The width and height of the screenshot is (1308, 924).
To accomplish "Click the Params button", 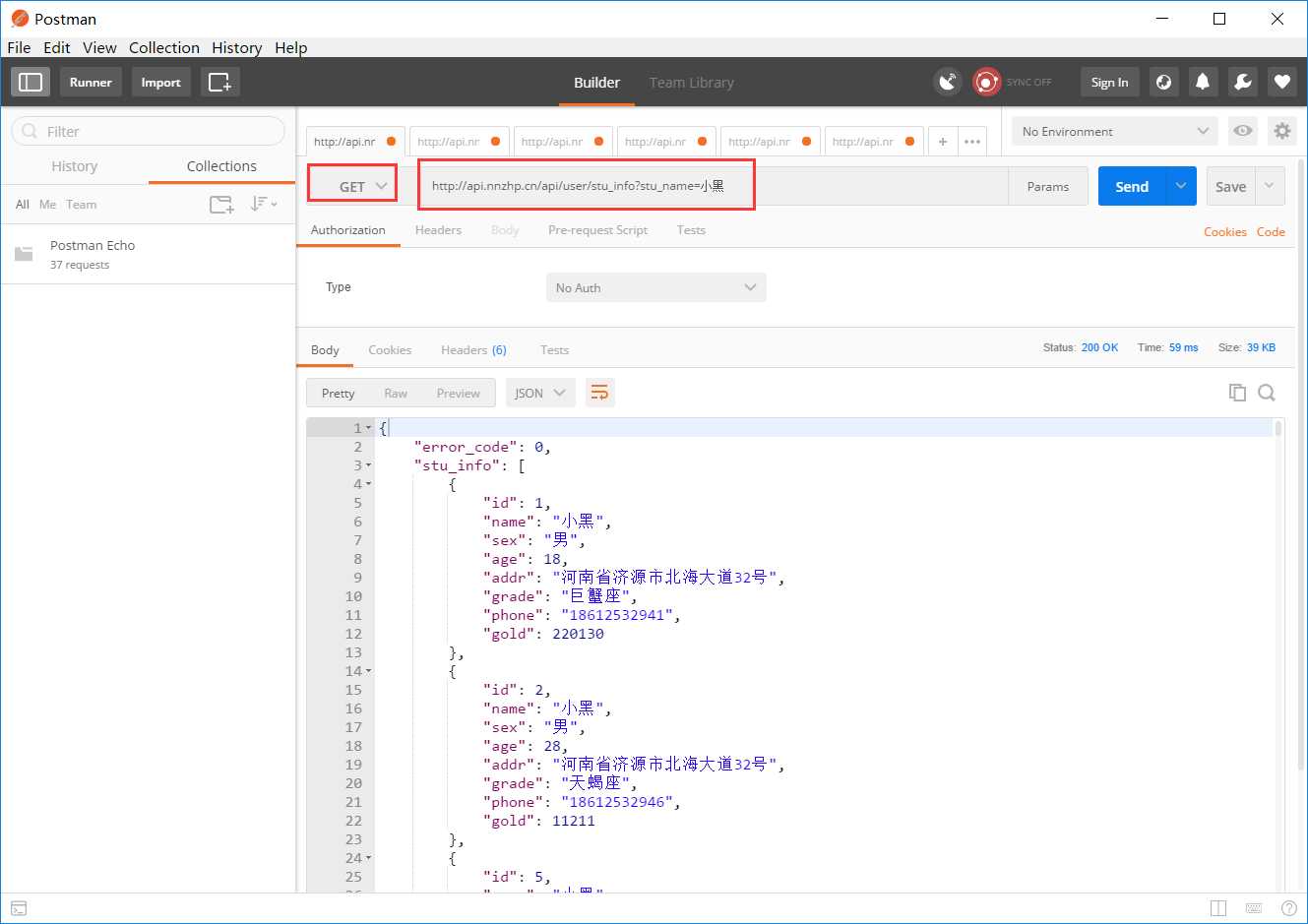I will click(1047, 186).
